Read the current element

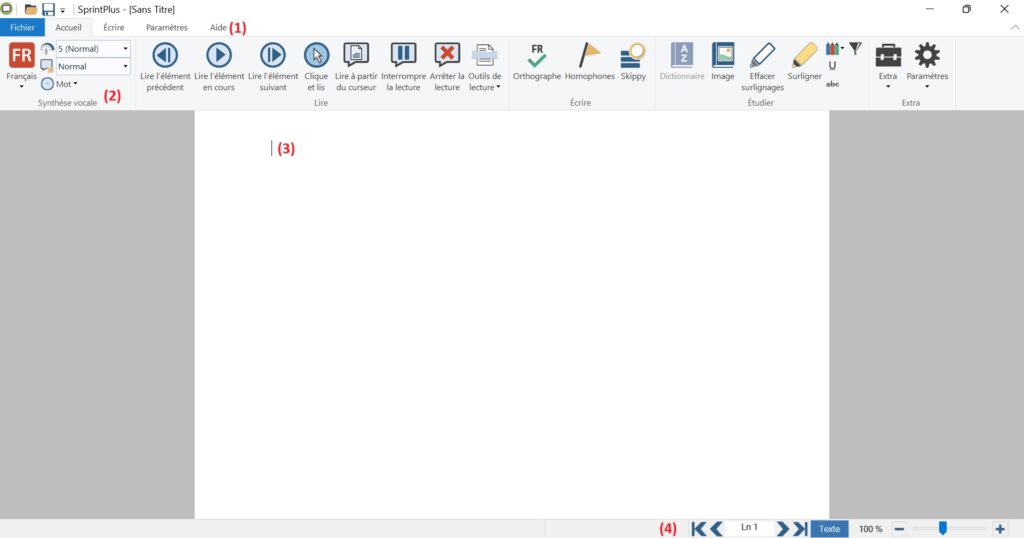click(x=219, y=67)
